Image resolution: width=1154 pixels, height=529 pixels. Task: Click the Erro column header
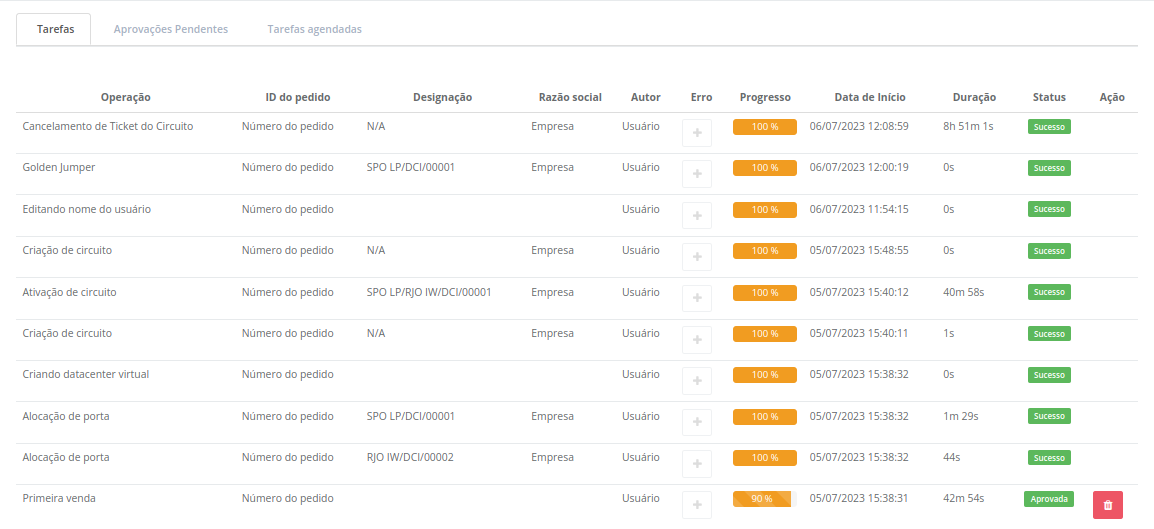[701, 97]
